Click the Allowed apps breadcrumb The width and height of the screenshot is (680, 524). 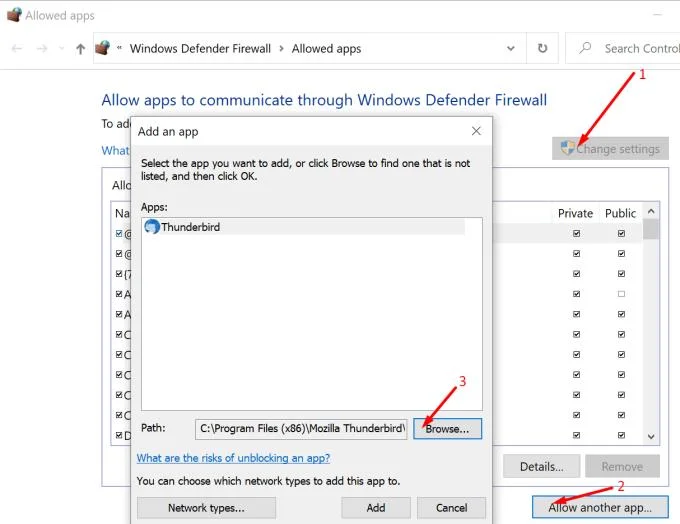click(x=327, y=49)
